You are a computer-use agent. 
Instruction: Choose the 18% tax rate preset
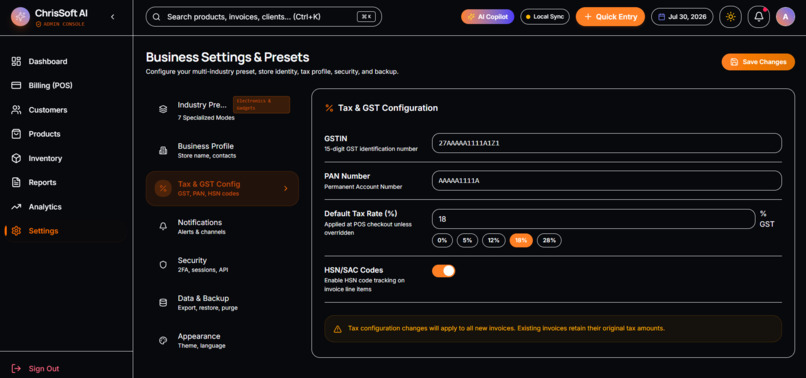521,240
